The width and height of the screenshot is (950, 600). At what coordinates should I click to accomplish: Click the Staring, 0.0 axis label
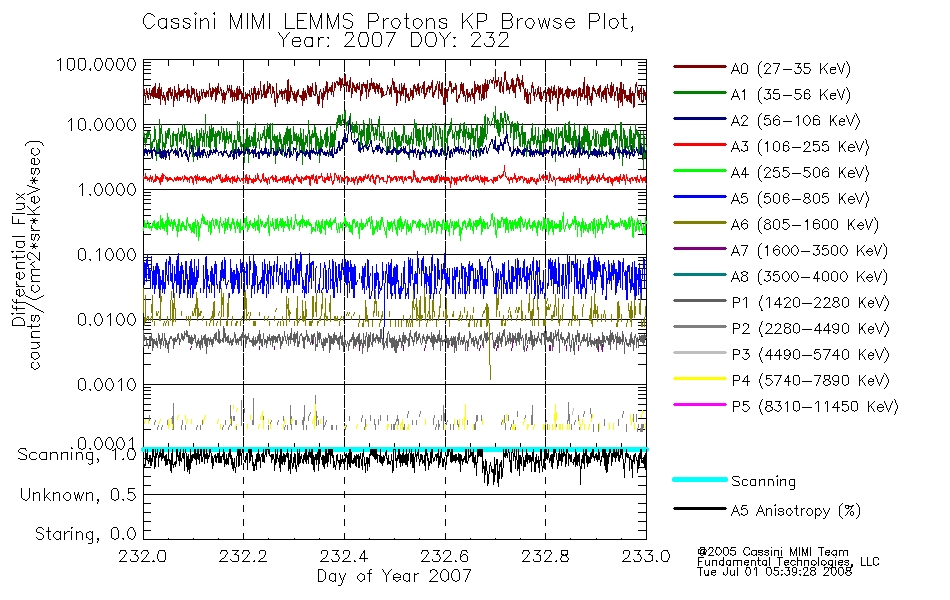coord(85,535)
